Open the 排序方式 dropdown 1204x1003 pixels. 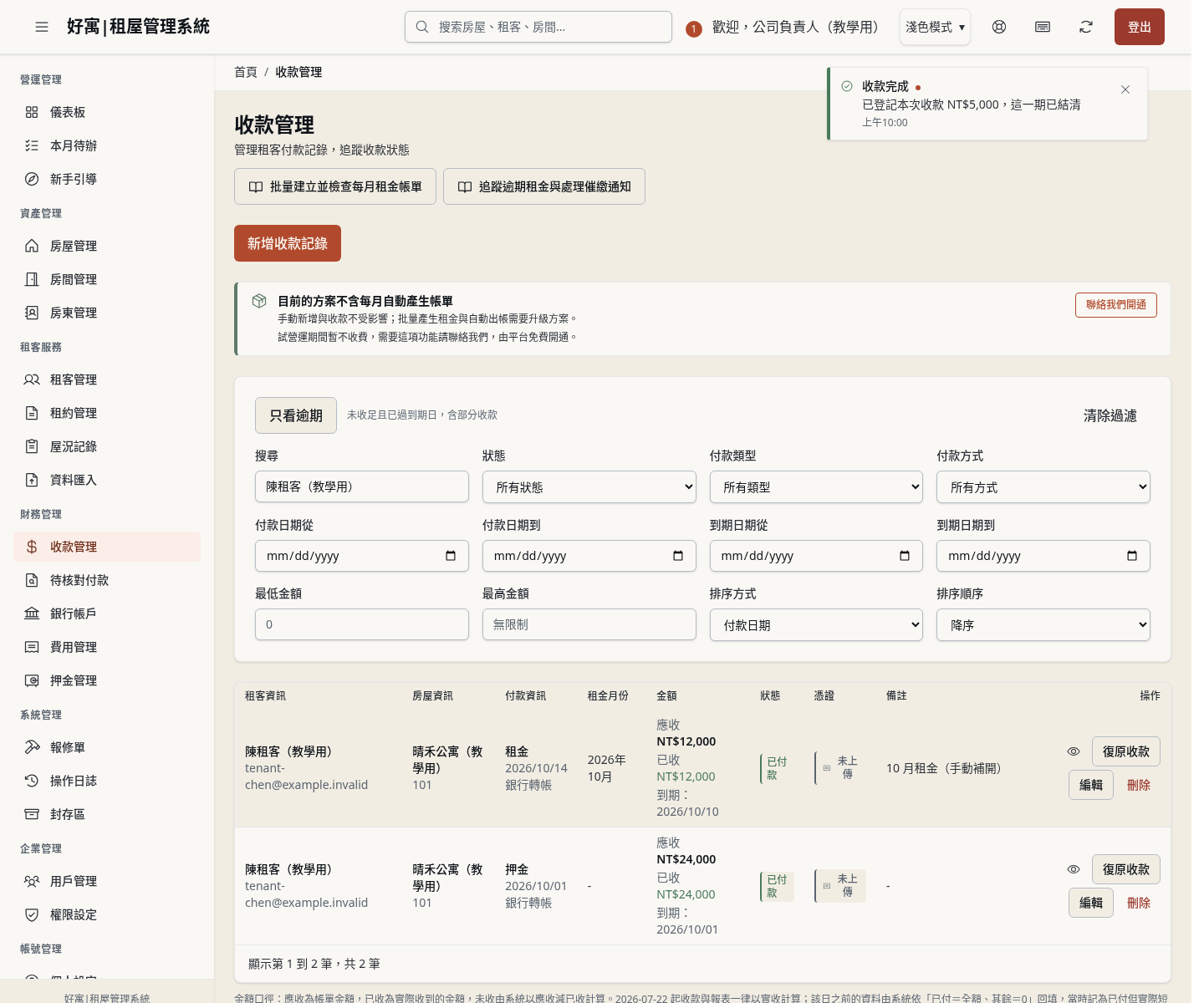coord(816,625)
